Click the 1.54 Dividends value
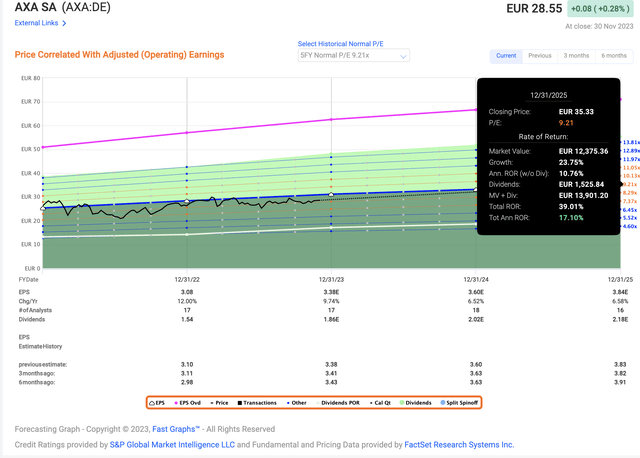Screen dimensions: 640x458 (187, 319)
